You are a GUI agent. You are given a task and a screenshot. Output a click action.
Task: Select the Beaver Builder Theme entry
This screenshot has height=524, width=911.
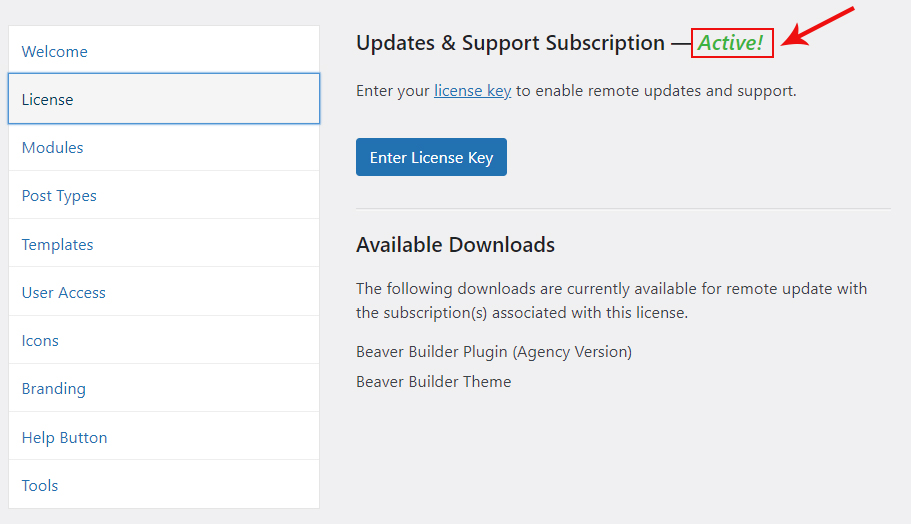pyautogui.click(x=433, y=382)
